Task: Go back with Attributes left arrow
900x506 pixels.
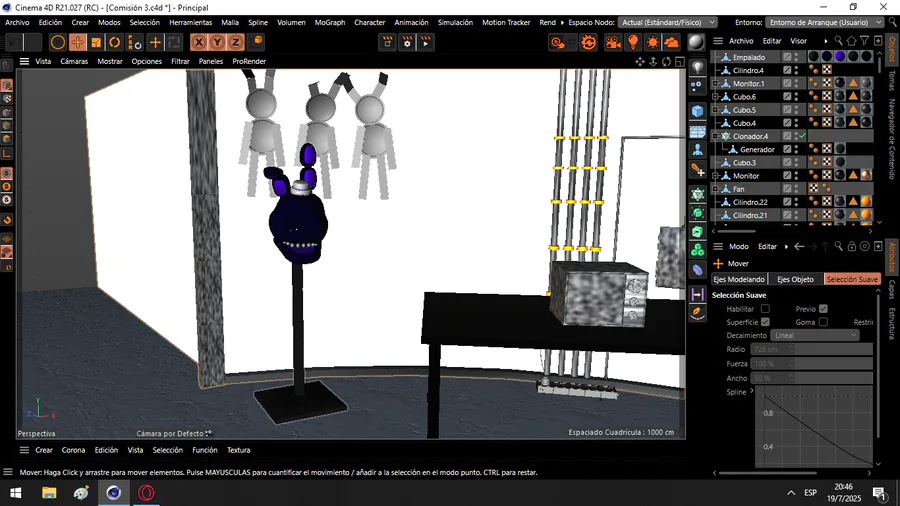Action: tap(799, 247)
